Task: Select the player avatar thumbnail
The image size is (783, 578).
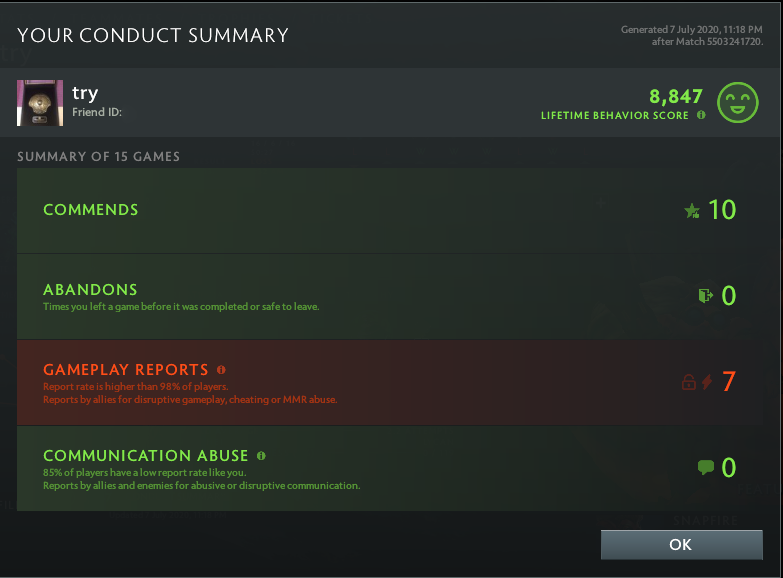Action: coord(40,103)
